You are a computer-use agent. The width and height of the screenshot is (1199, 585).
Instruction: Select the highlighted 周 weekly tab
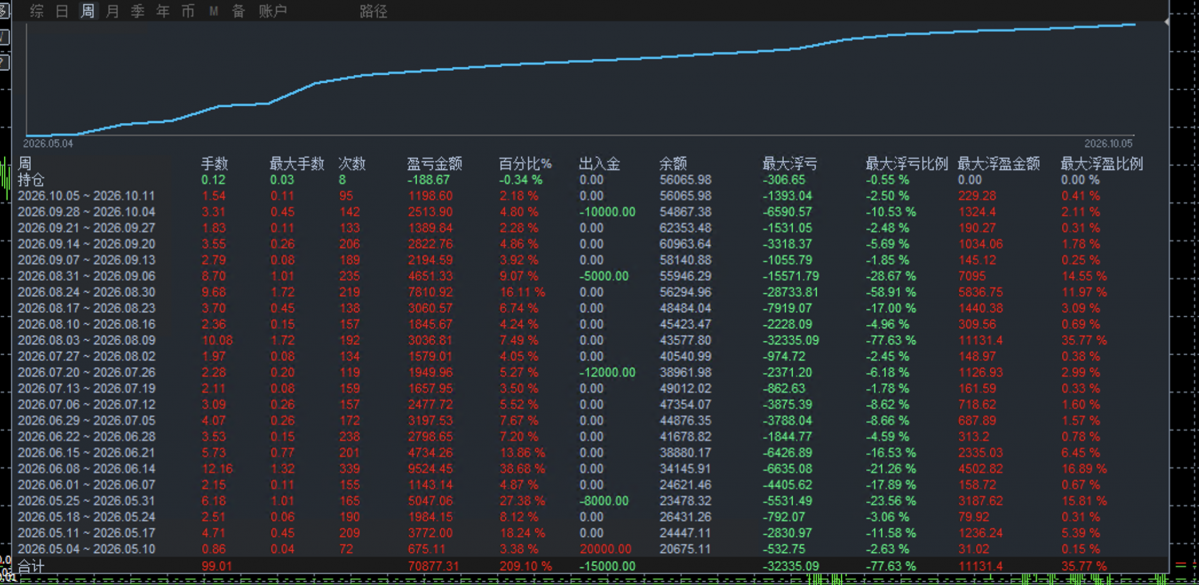tap(88, 11)
